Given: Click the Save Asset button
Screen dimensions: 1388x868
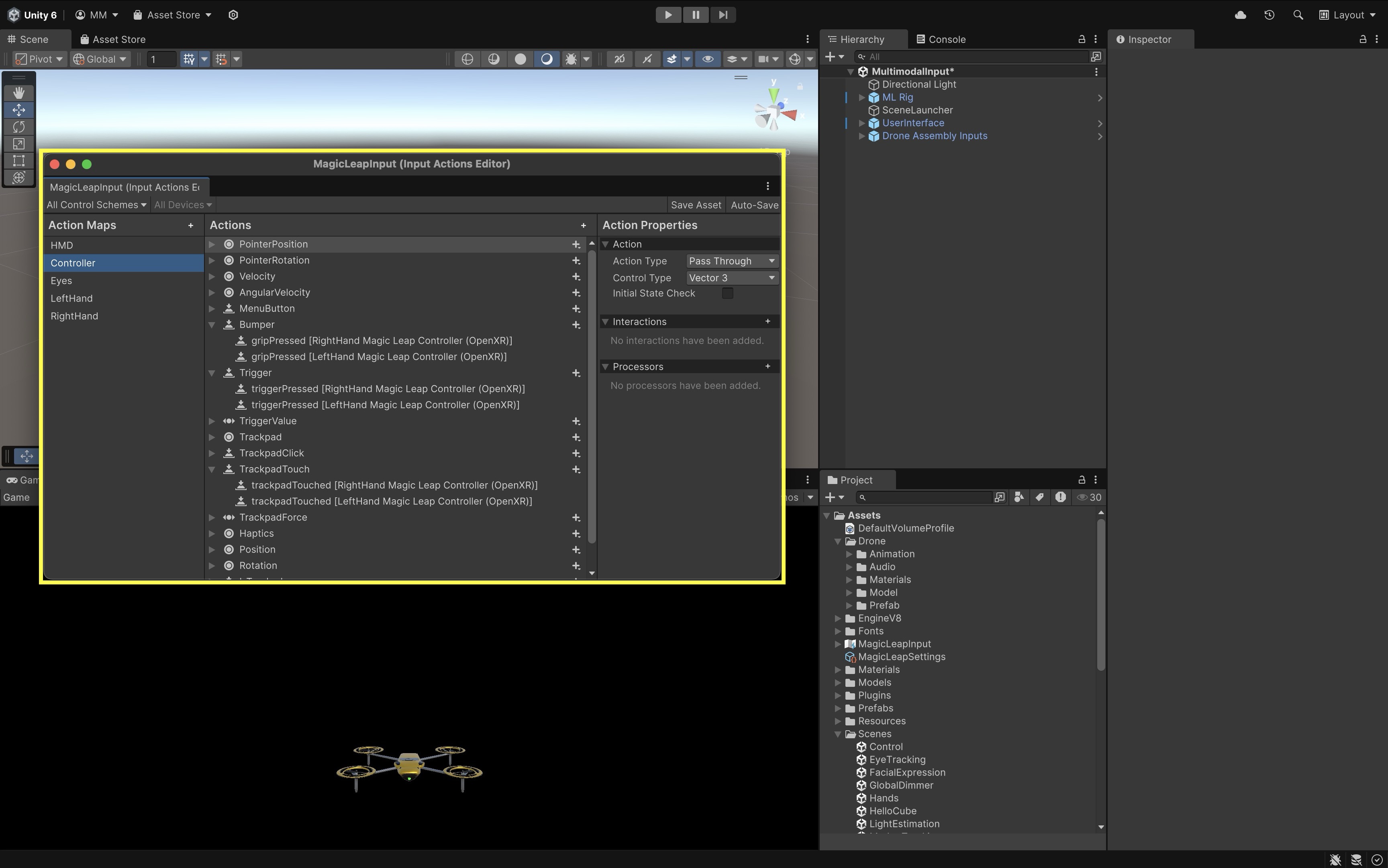Looking at the screenshot, I should pos(696,205).
